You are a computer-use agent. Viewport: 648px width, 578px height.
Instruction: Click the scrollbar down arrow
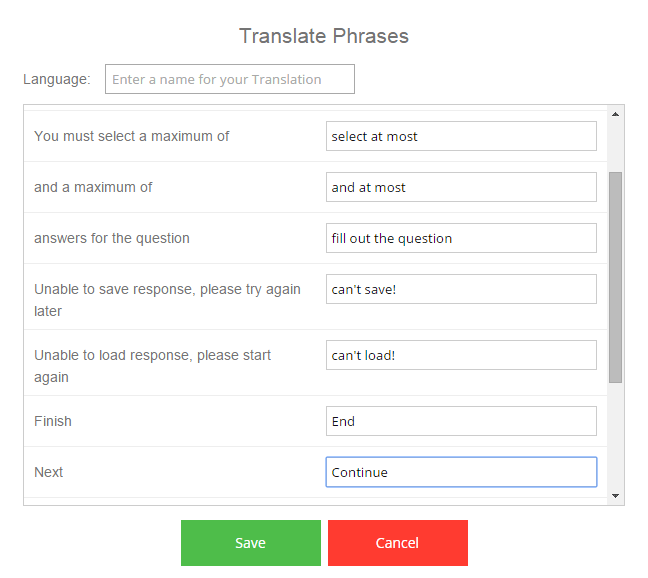pyautogui.click(x=615, y=496)
